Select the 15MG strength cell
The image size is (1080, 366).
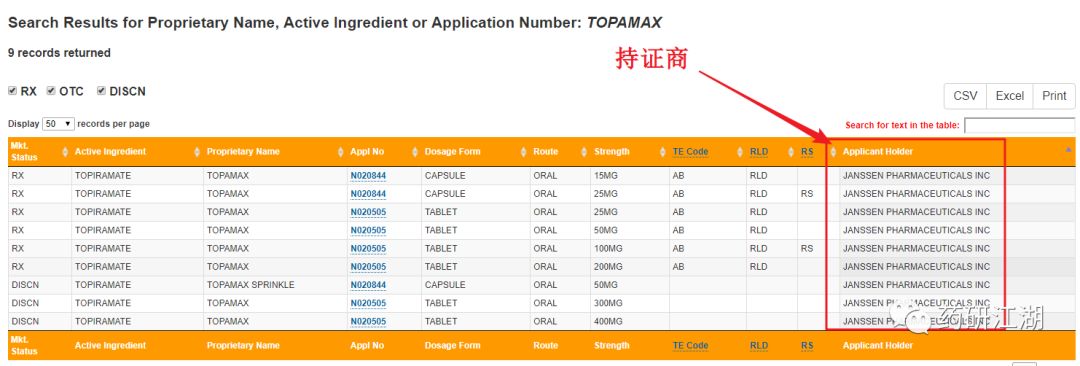(x=629, y=176)
